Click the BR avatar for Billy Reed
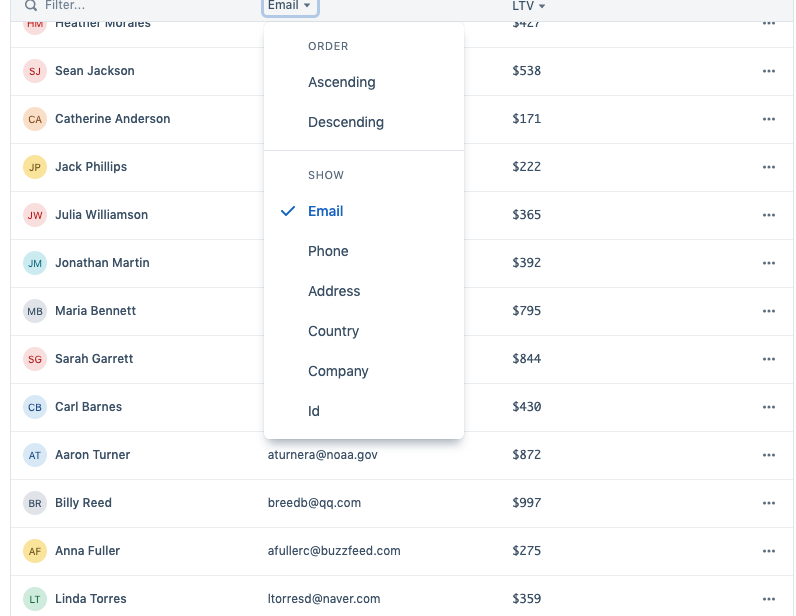This screenshot has width=796, height=616. pos(35,503)
